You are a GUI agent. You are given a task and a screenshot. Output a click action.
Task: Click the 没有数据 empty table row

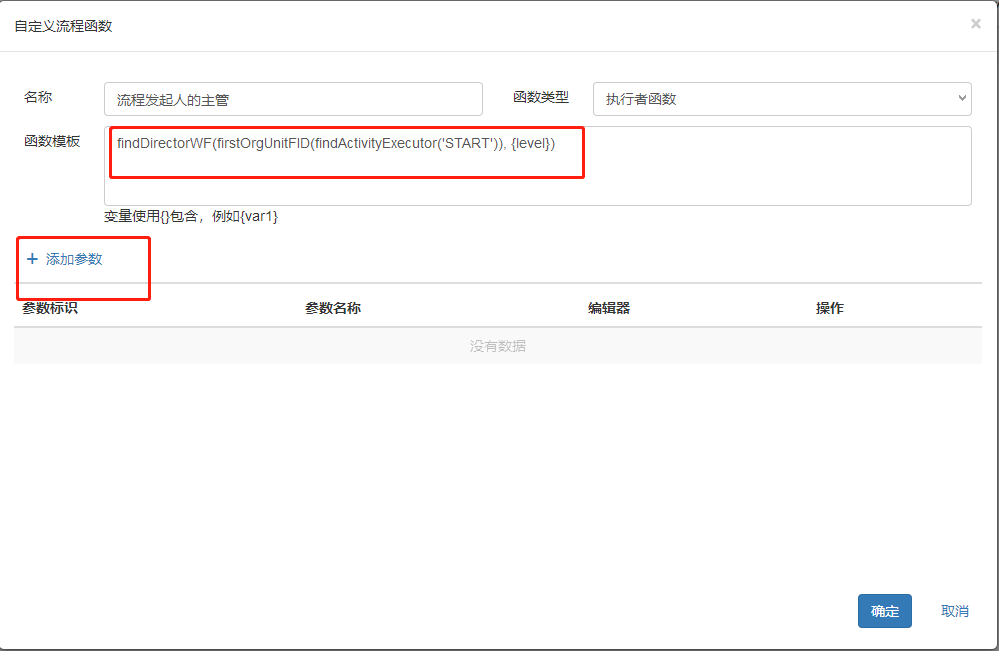(498, 346)
